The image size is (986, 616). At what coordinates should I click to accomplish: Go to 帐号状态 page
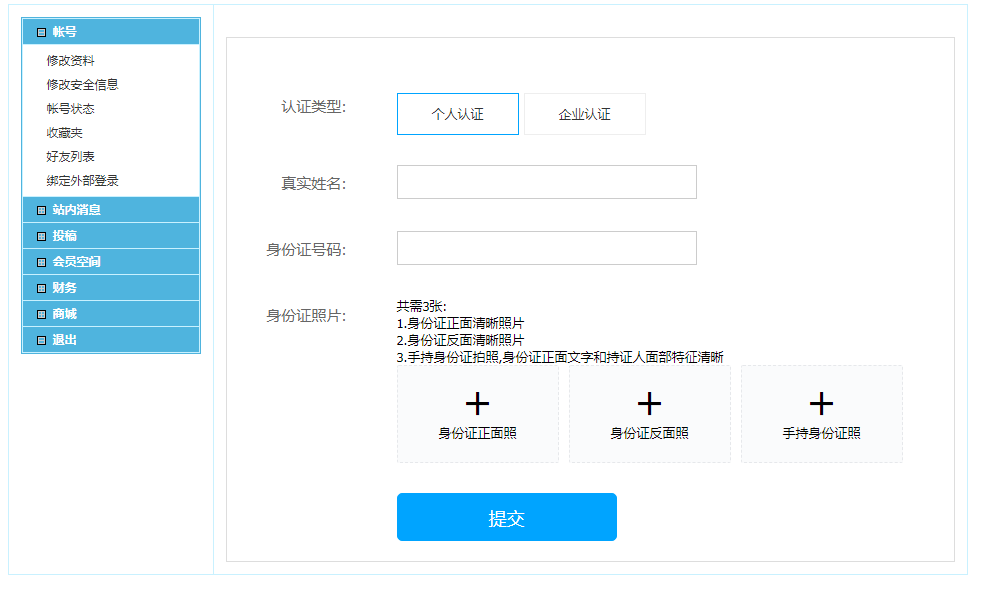[x=71, y=109]
